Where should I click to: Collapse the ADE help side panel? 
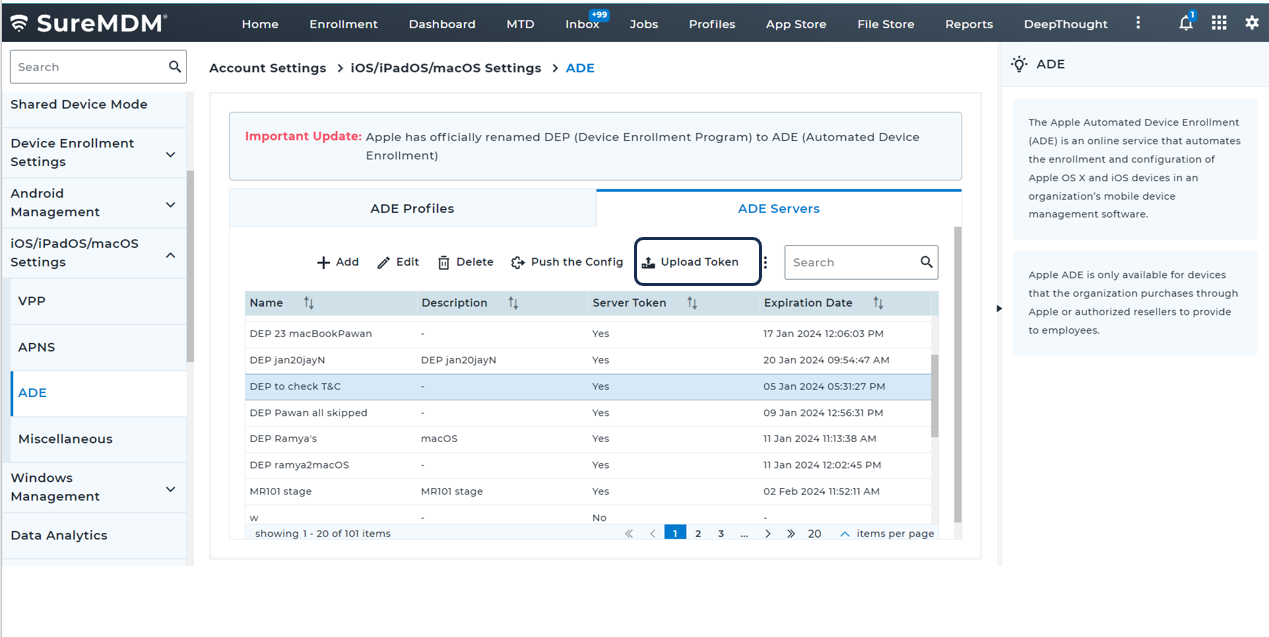998,308
